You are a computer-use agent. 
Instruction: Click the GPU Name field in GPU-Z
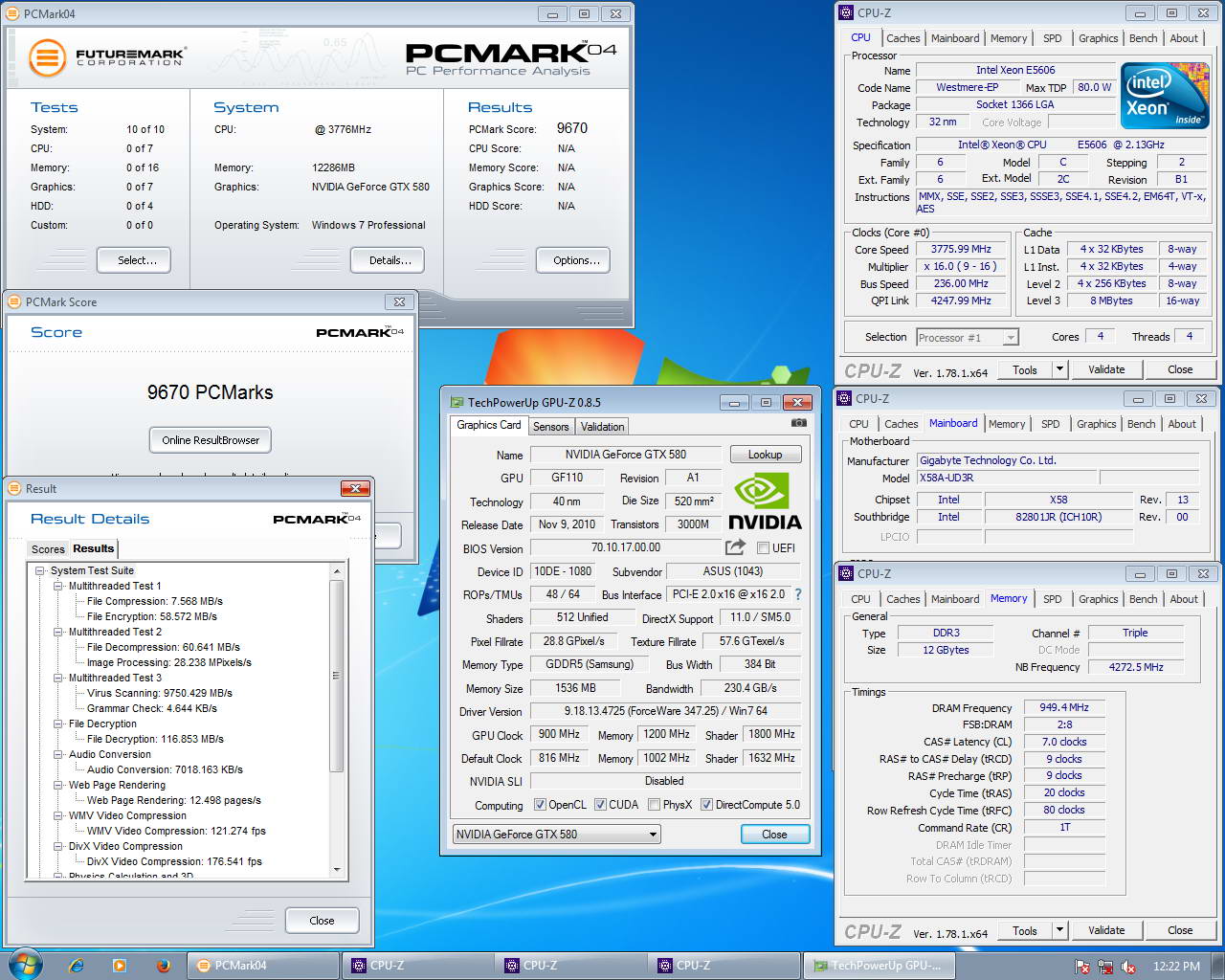tap(626, 455)
